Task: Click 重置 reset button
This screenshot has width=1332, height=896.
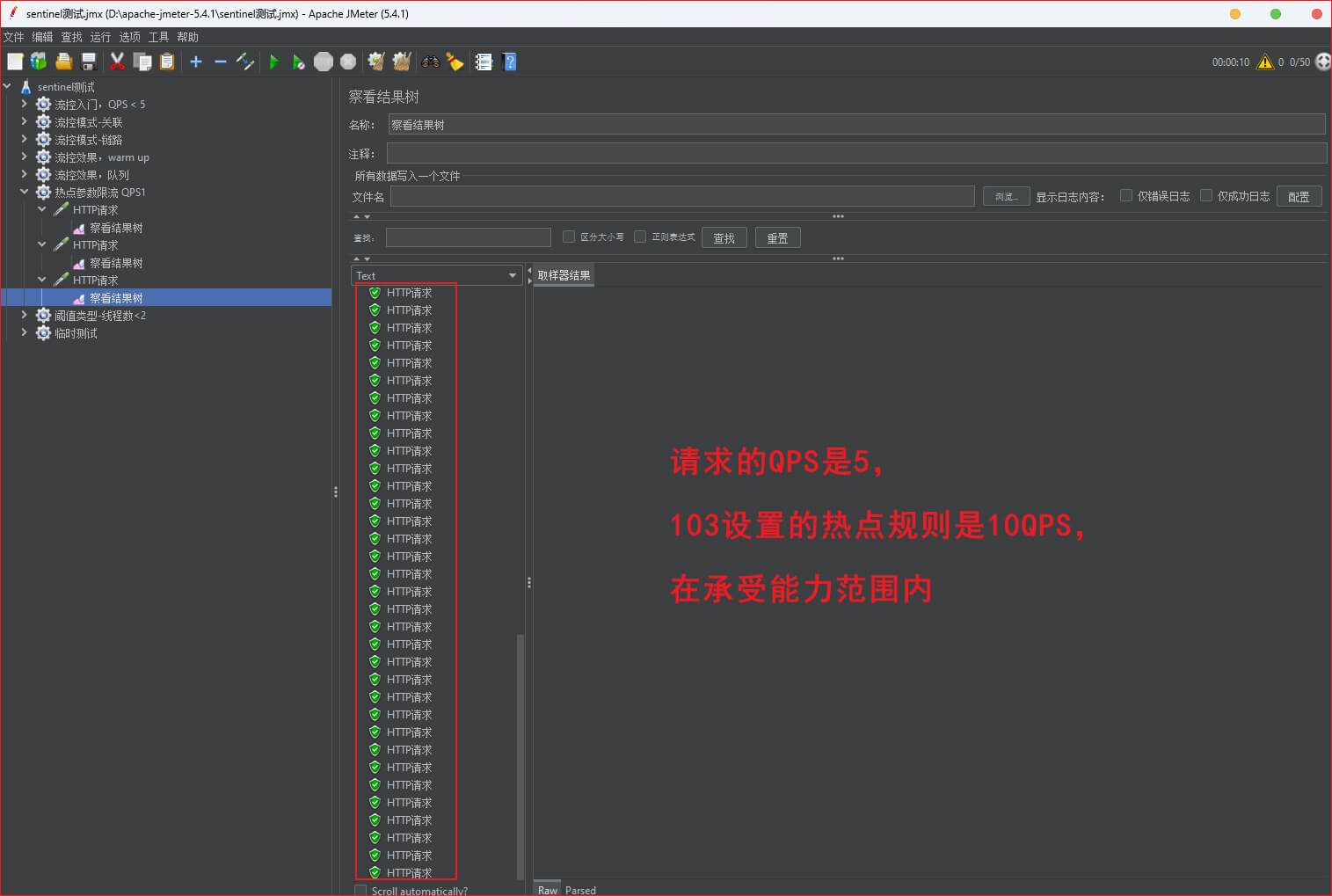Action: click(x=778, y=237)
